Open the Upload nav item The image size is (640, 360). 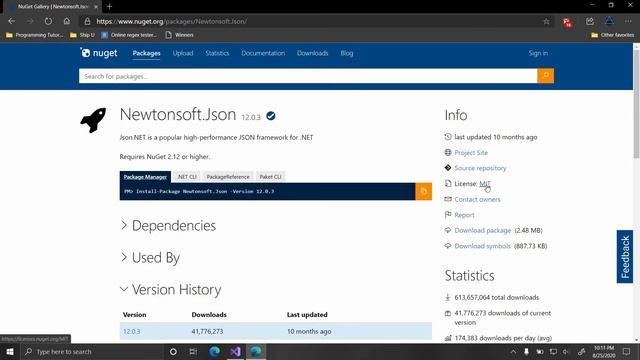click(x=183, y=53)
